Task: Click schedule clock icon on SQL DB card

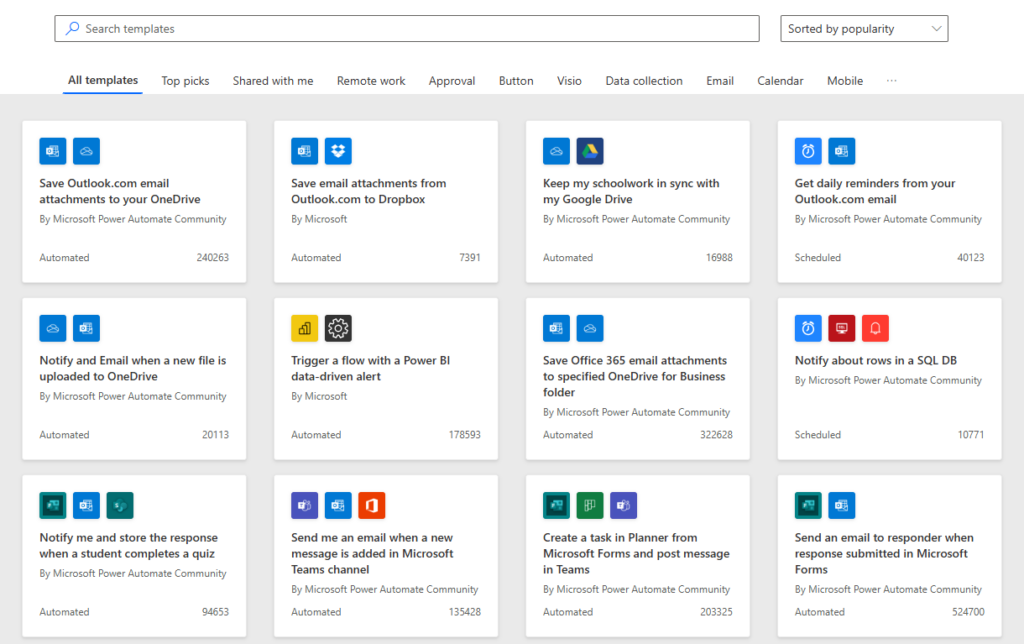Action: 808,328
